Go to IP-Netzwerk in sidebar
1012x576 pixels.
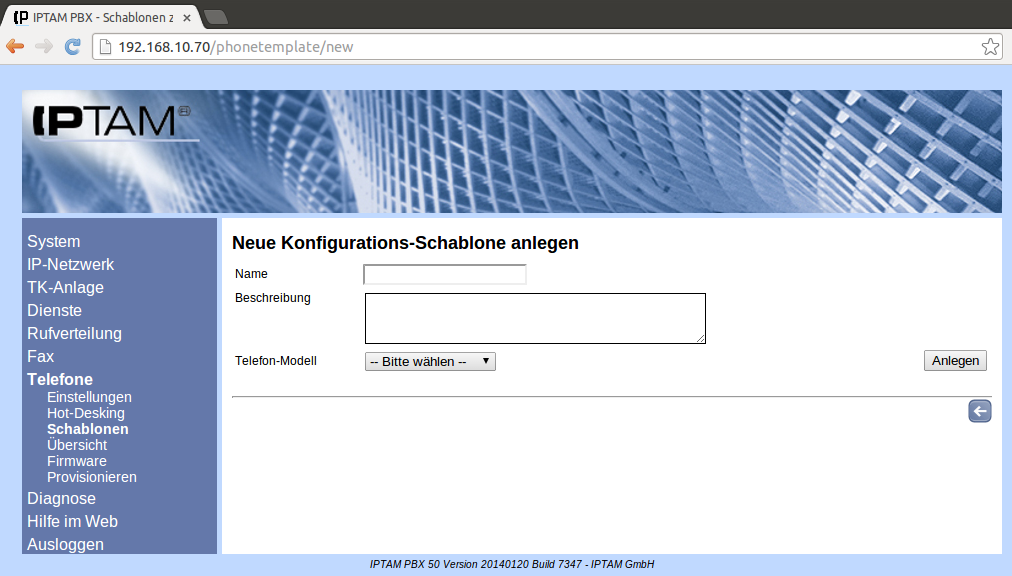click(x=71, y=264)
